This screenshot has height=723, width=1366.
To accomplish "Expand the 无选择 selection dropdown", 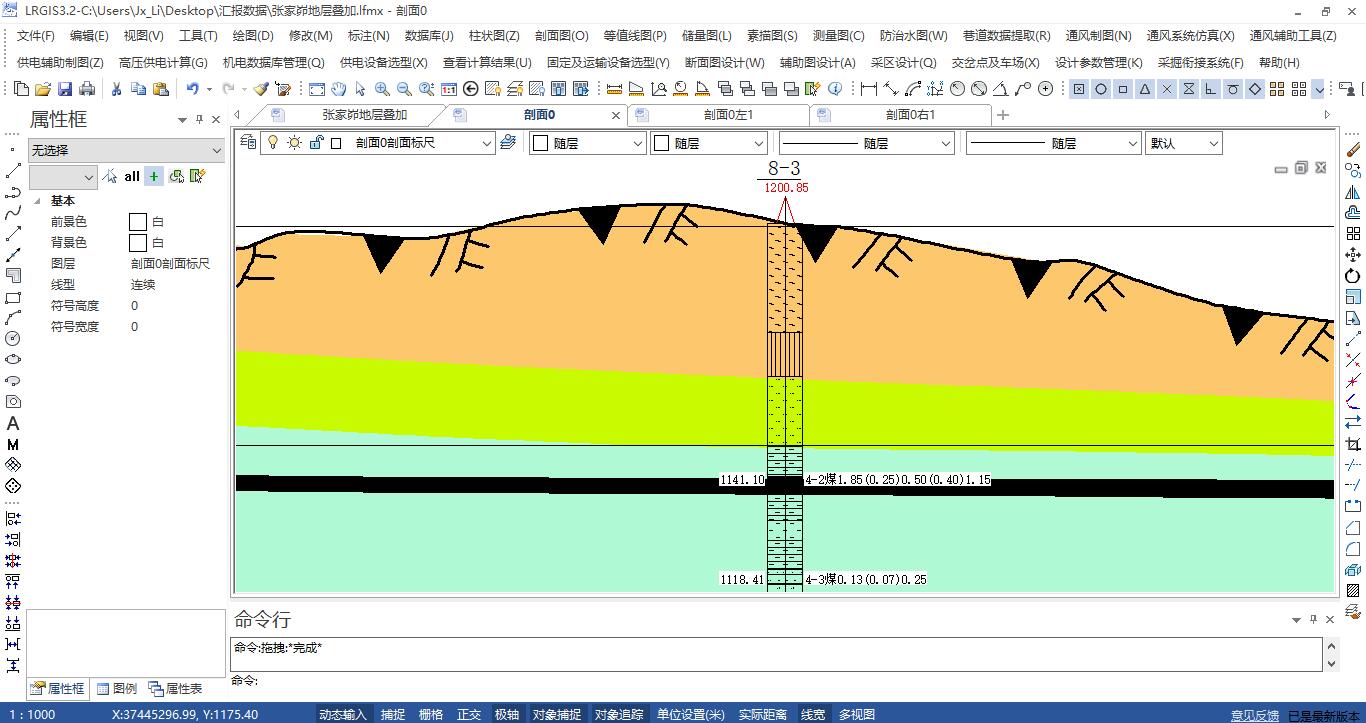I will [217, 151].
